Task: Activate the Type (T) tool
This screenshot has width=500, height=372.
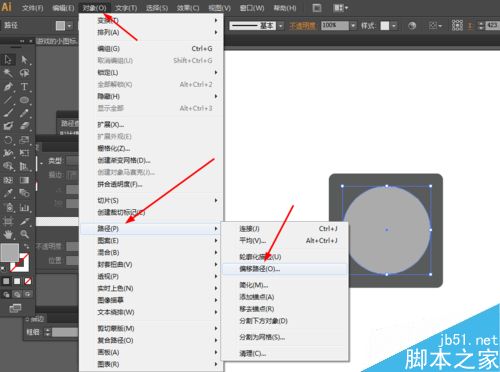Action: point(24,87)
